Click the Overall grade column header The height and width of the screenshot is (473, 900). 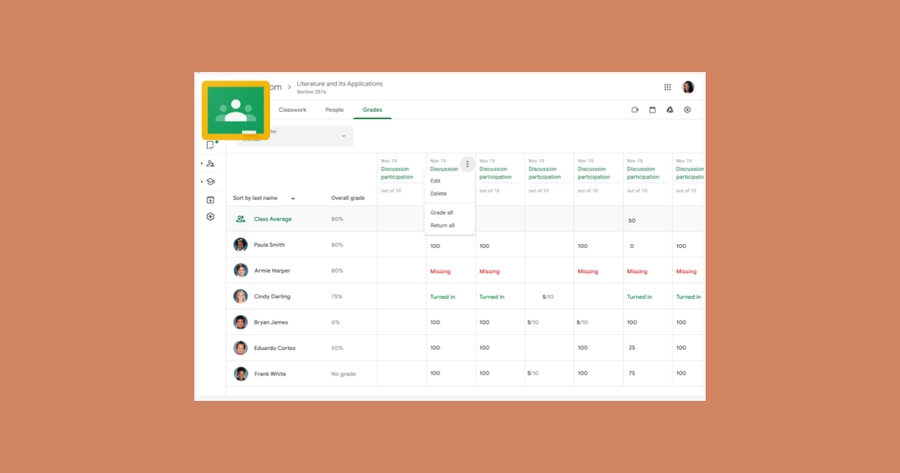tap(348, 198)
